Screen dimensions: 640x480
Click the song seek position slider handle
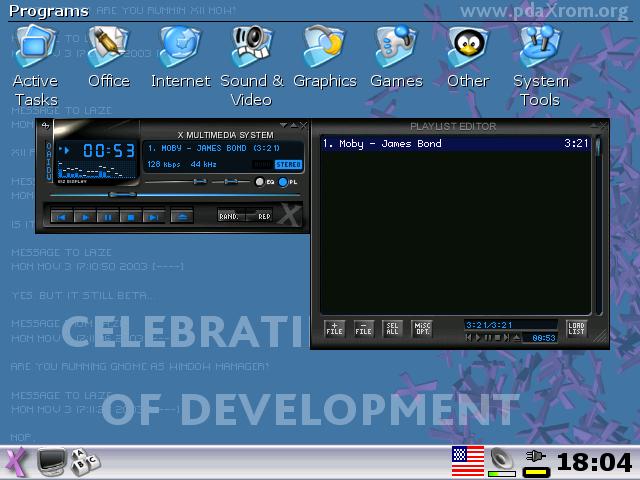coord(122,195)
